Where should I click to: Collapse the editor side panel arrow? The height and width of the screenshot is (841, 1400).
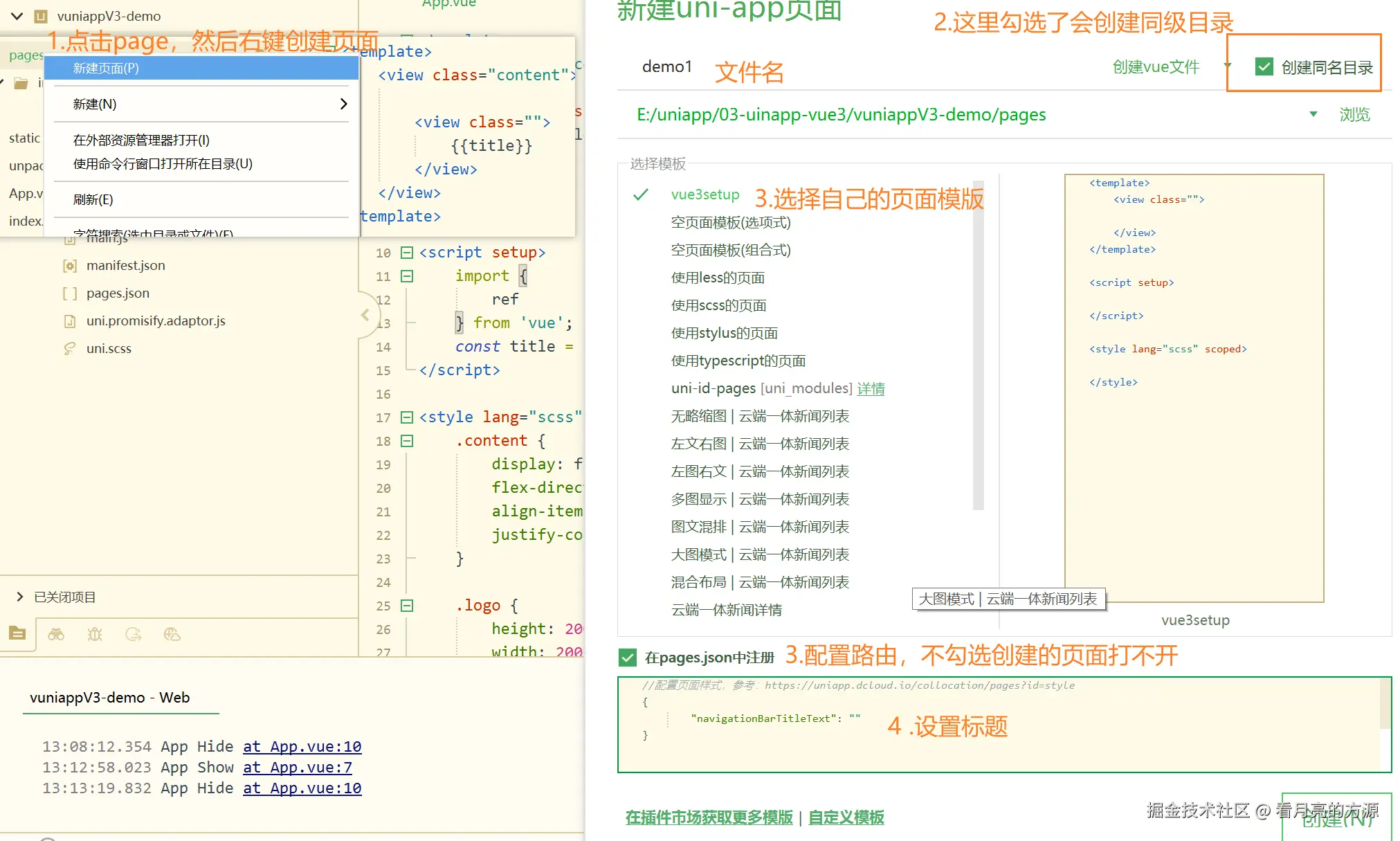coord(365,316)
